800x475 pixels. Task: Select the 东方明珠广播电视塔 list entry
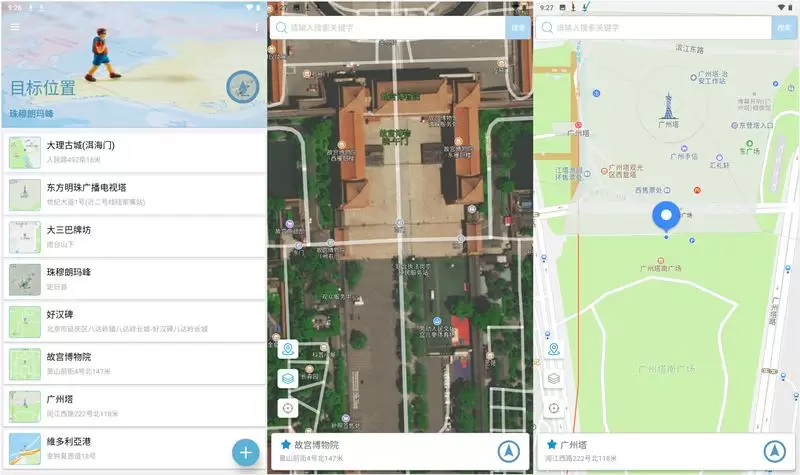[134, 194]
